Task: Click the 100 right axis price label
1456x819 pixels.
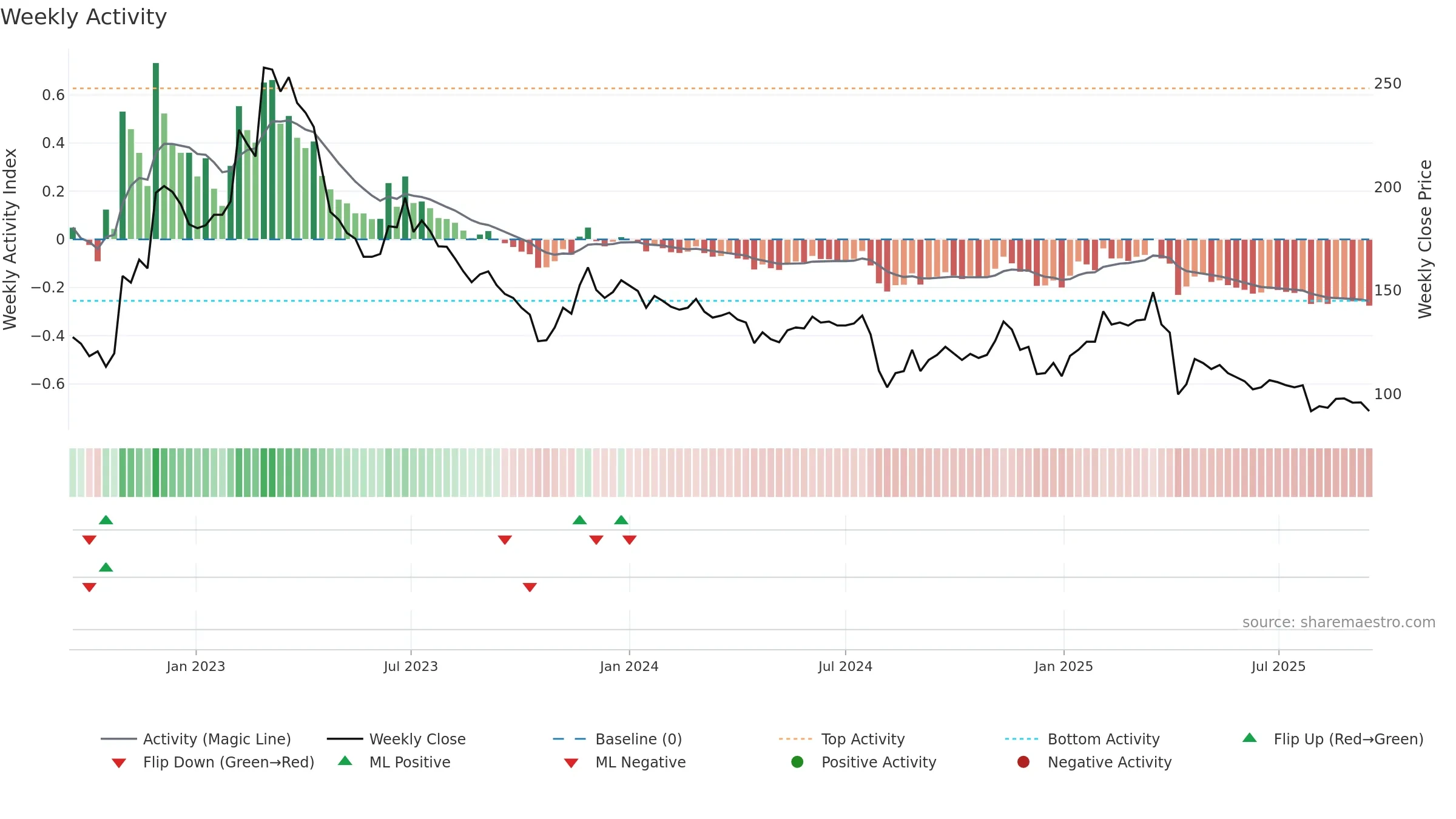Action: pyautogui.click(x=1387, y=394)
